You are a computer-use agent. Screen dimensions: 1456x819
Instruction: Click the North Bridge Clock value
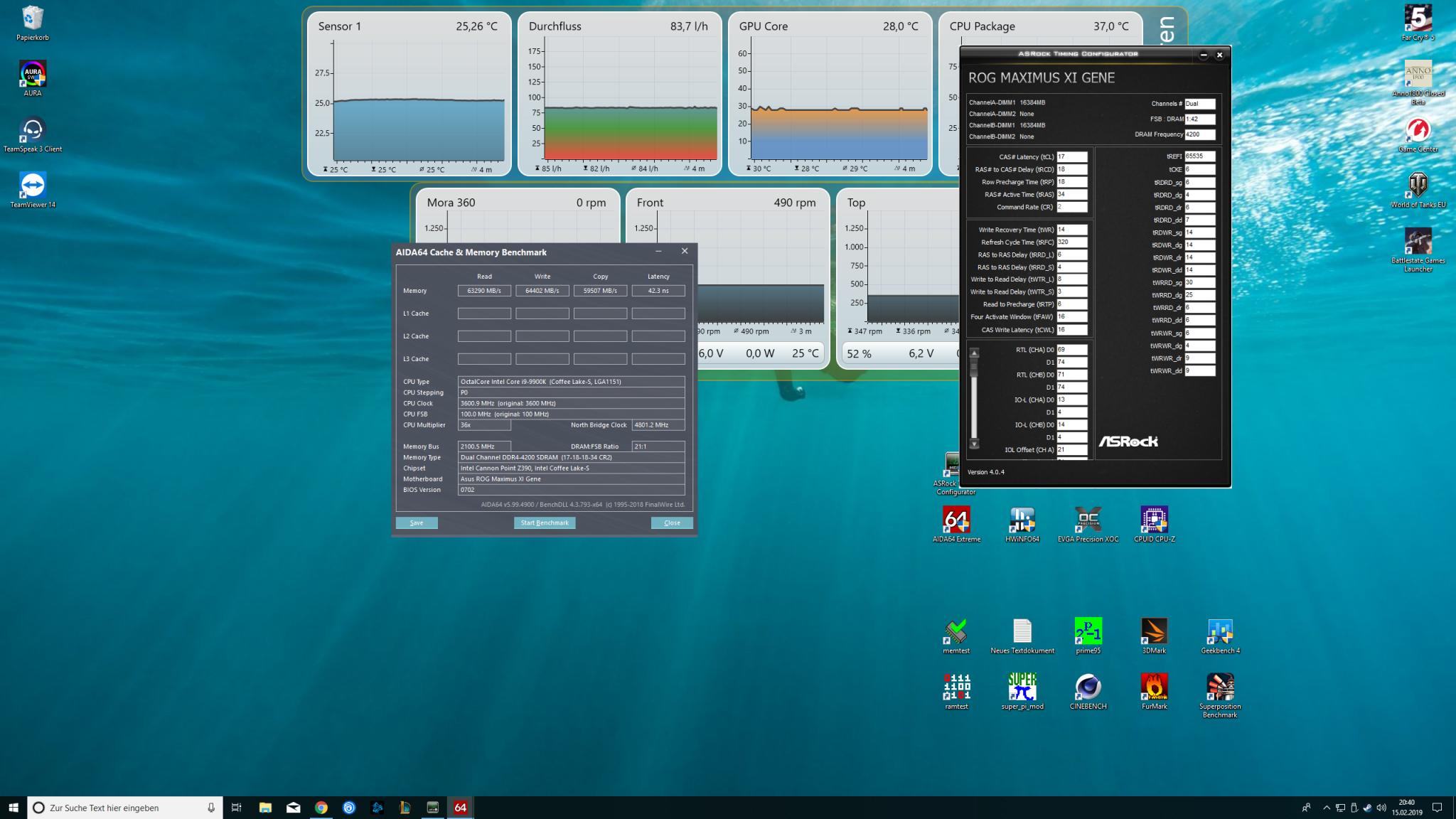(658, 425)
